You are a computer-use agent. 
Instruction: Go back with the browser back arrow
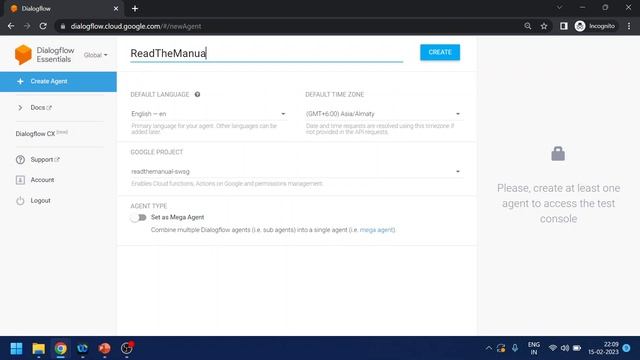click(x=11, y=26)
